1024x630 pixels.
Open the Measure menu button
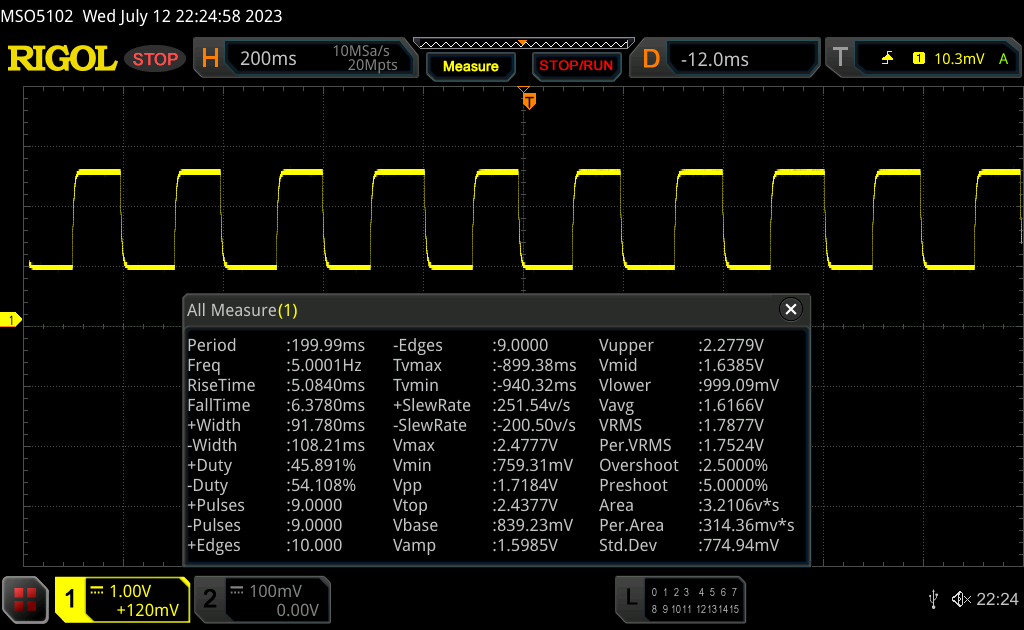(470, 66)
